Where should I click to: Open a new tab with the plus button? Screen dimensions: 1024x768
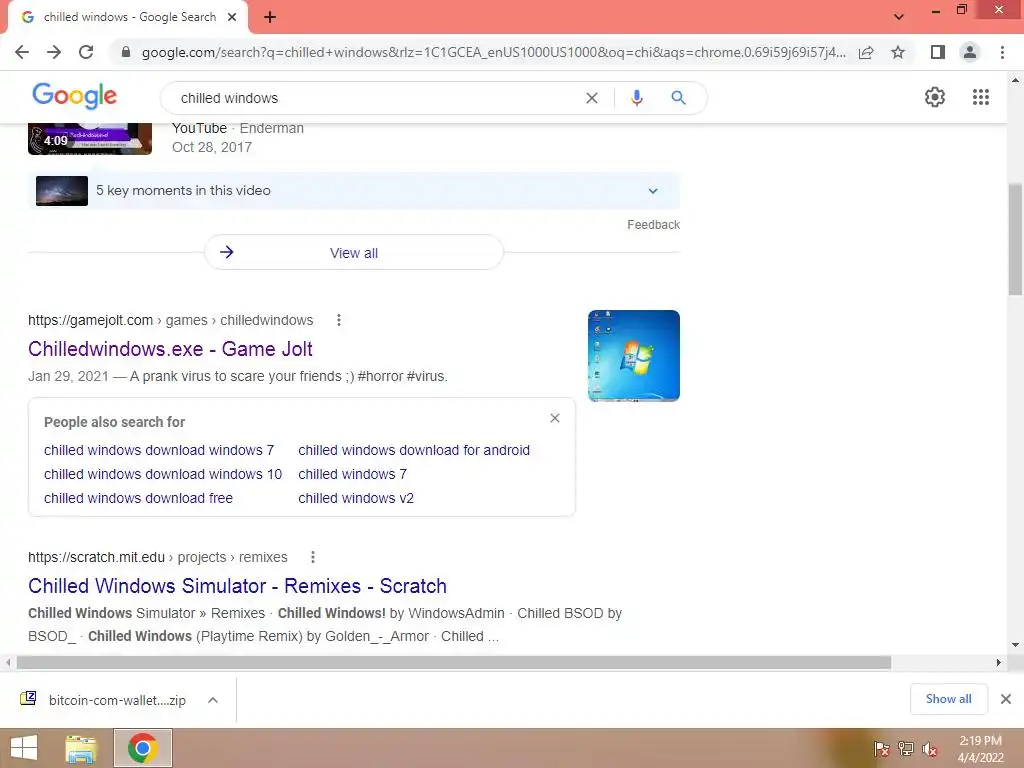pos(270,18)
